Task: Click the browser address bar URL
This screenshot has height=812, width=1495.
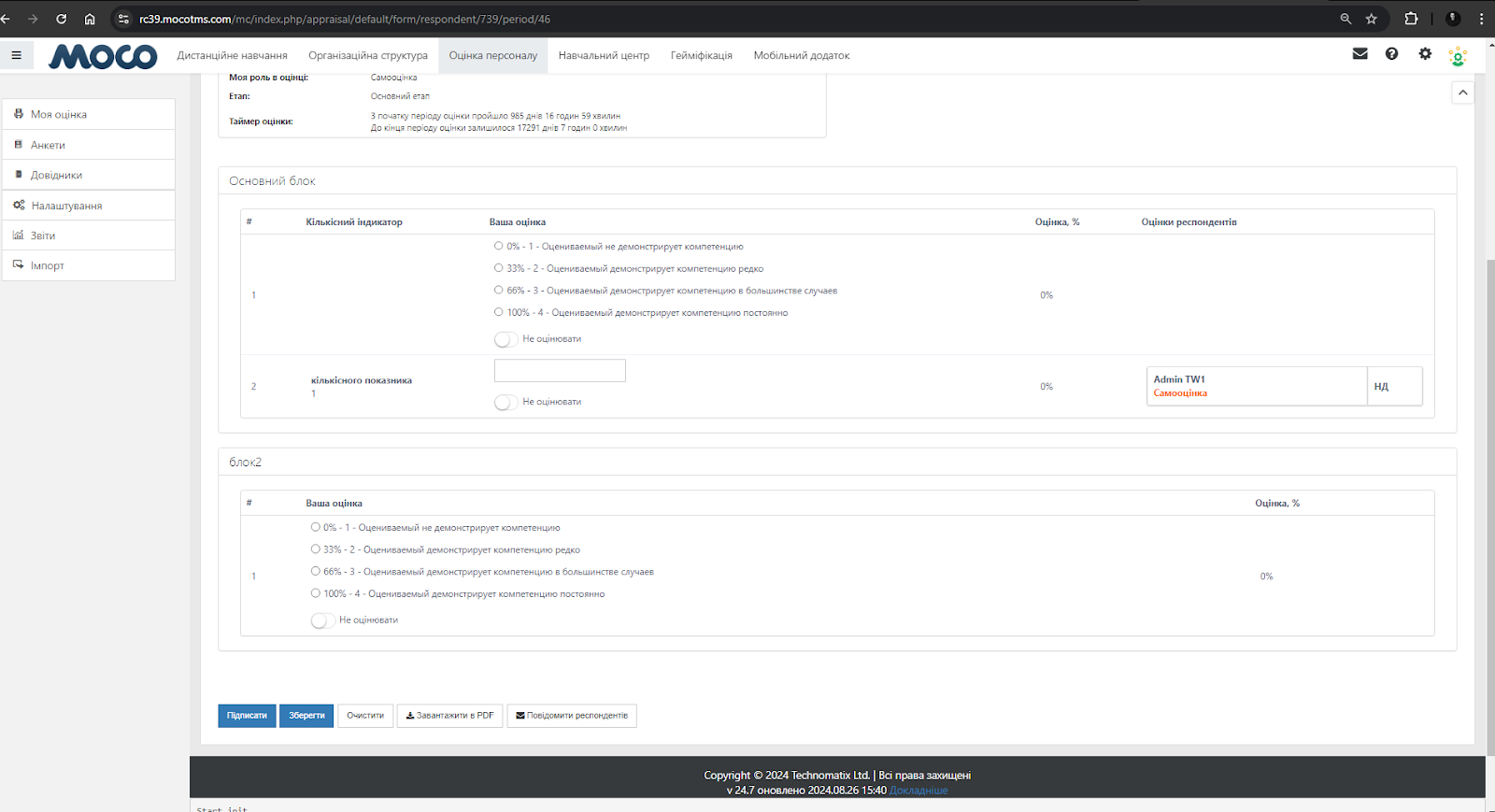Action: [345, 19]
